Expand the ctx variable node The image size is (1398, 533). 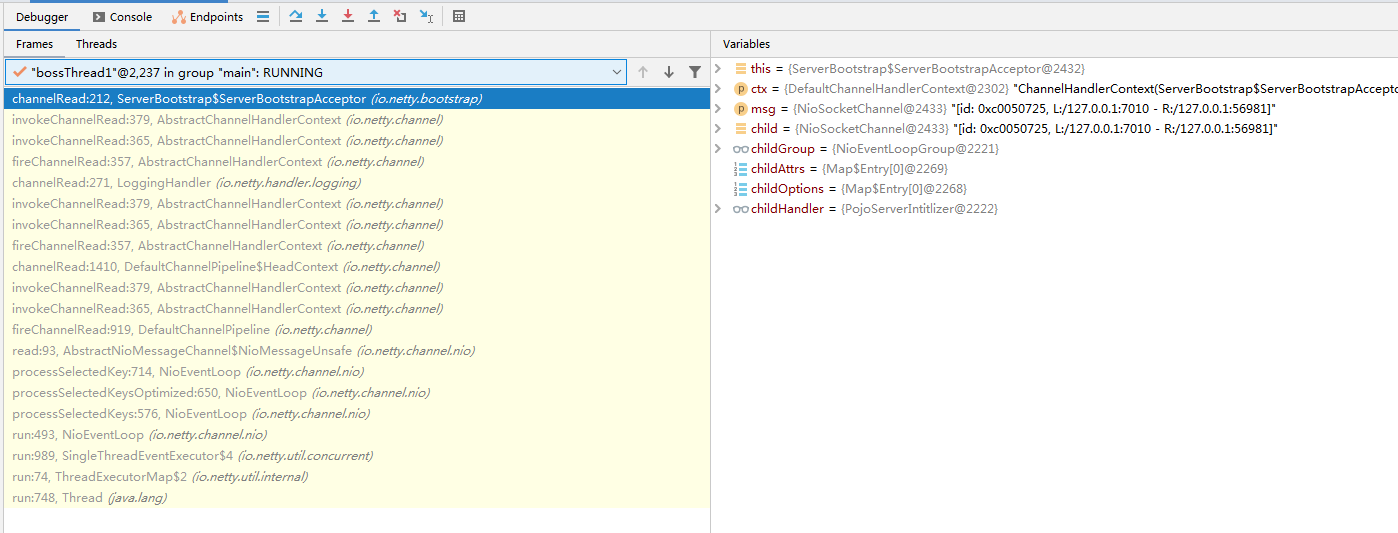pyautogui.click(x=718, y=89)
